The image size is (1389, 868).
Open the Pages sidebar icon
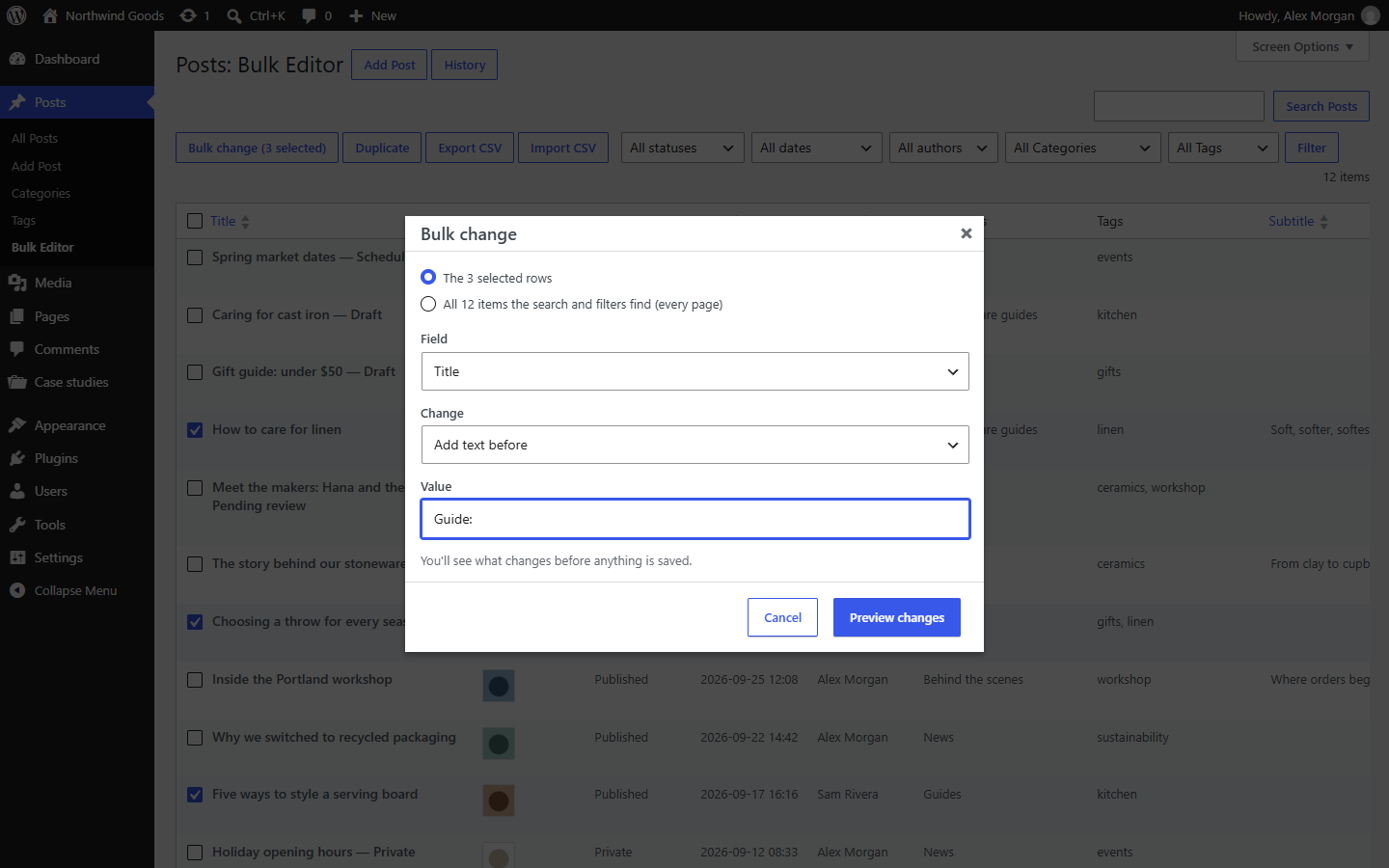[x=17, y=316]
